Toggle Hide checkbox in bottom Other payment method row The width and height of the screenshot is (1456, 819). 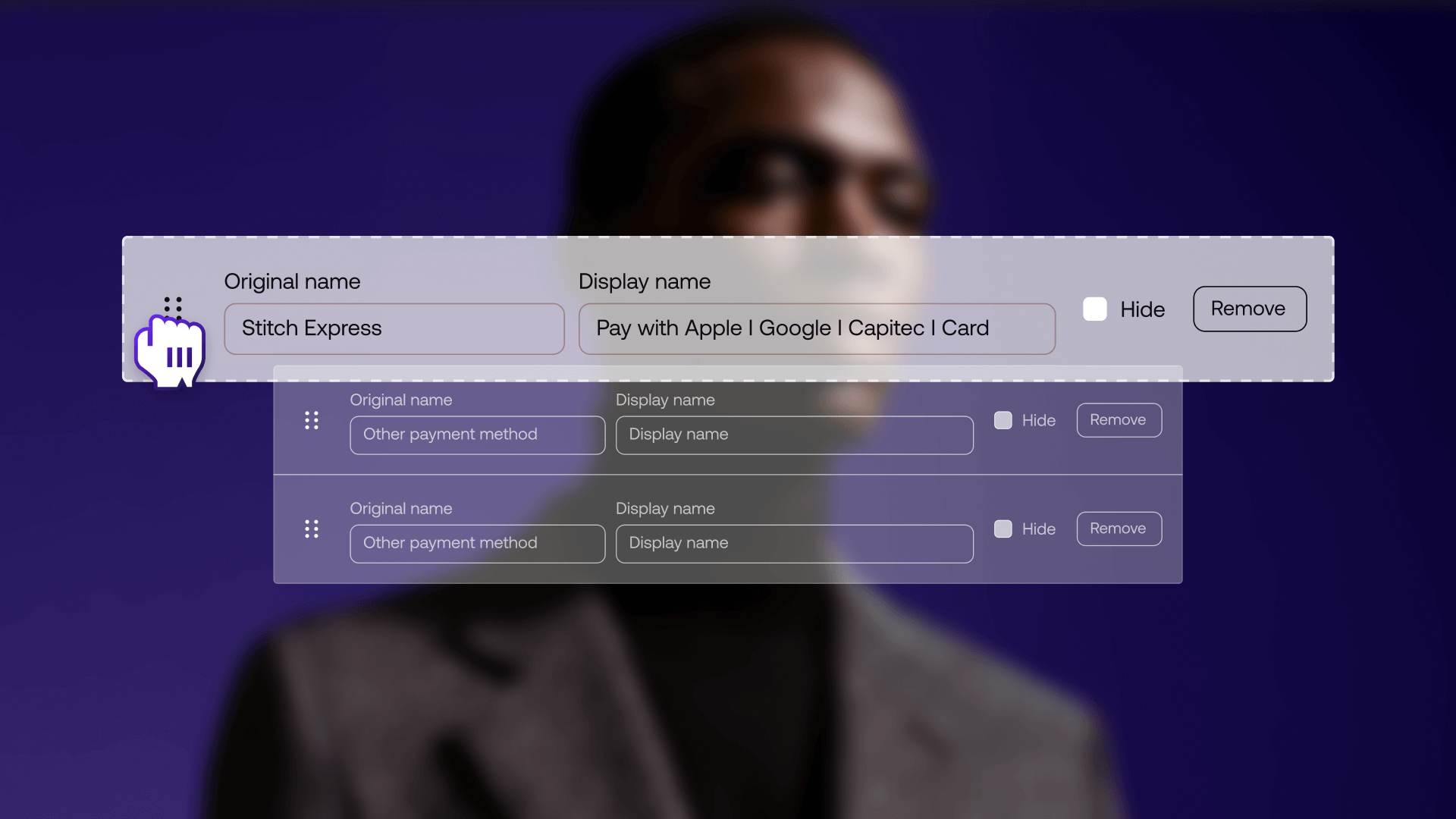[x=1003, y=529]
